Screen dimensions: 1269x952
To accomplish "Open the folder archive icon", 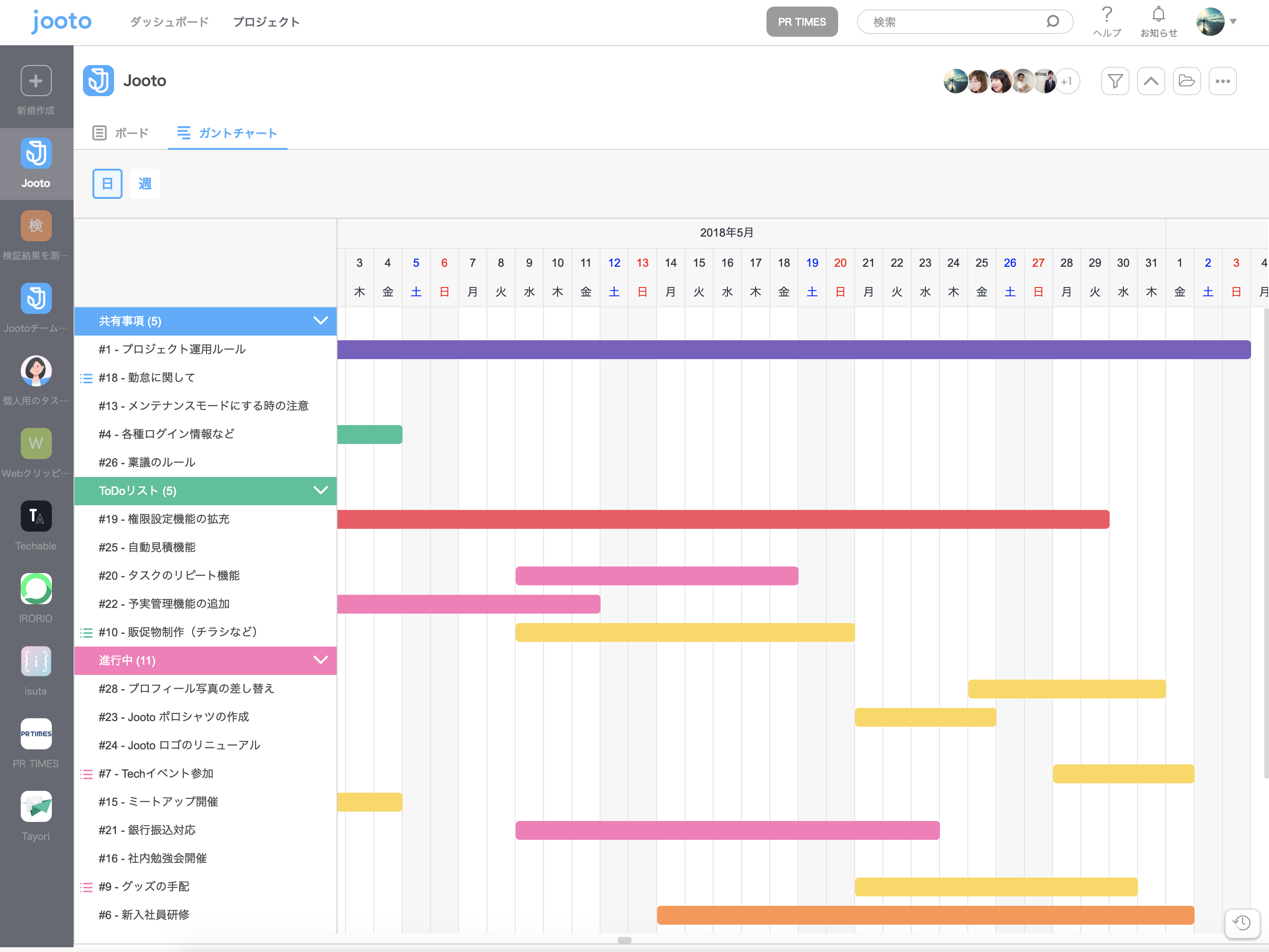I will 1187,82.
